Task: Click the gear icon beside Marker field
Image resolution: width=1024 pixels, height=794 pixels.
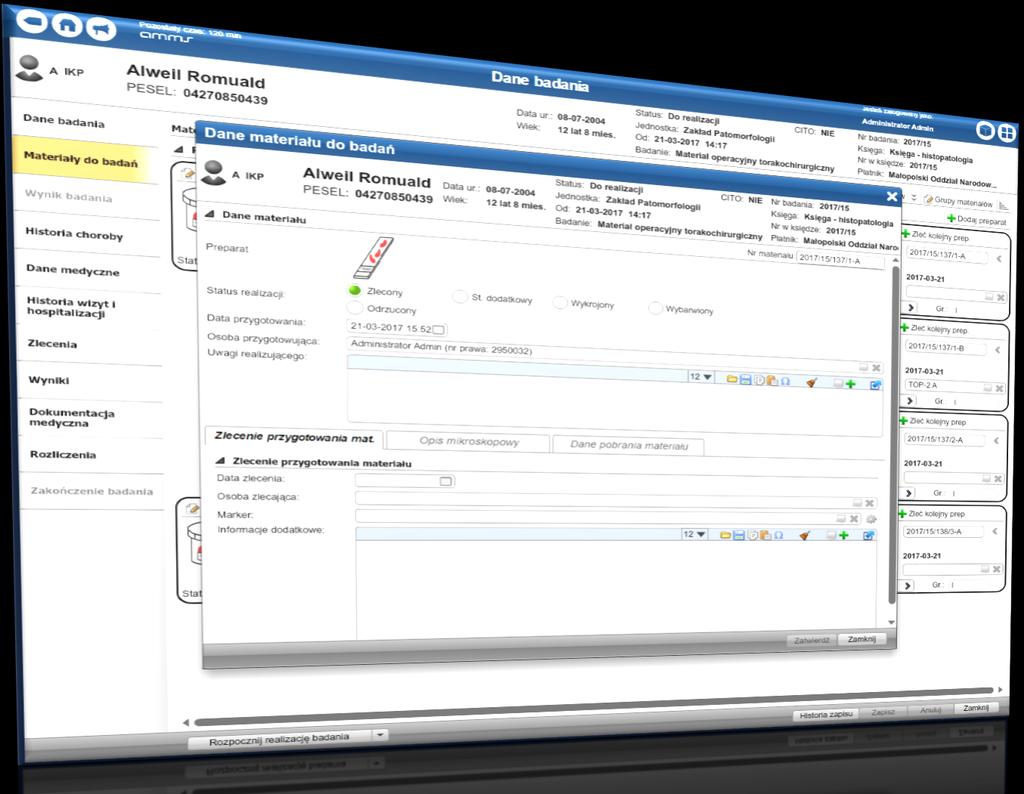Action: click(x=871, y=519)
